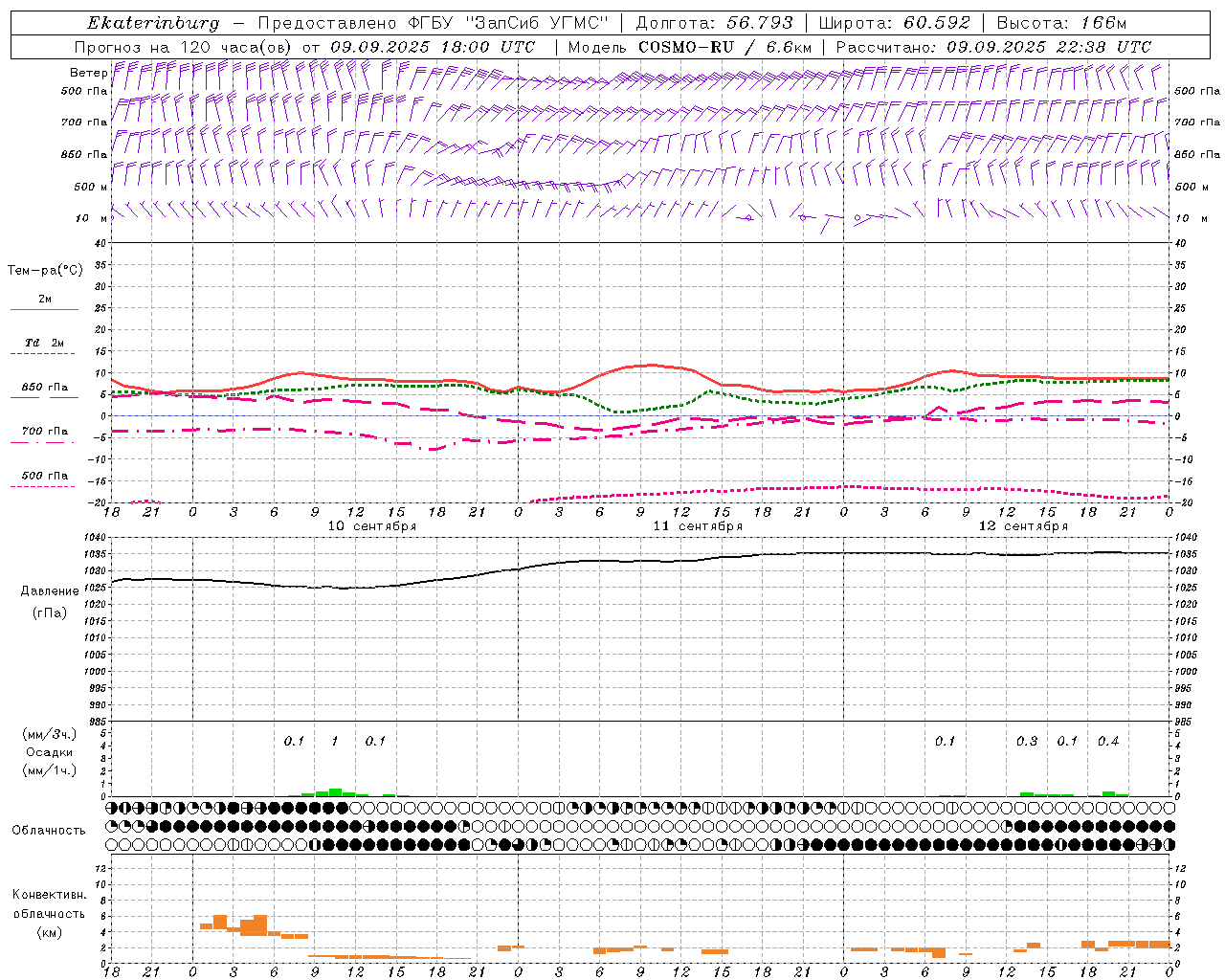Click the Ветер wind panel label
1225x980 pixels.
click(89, 73)
